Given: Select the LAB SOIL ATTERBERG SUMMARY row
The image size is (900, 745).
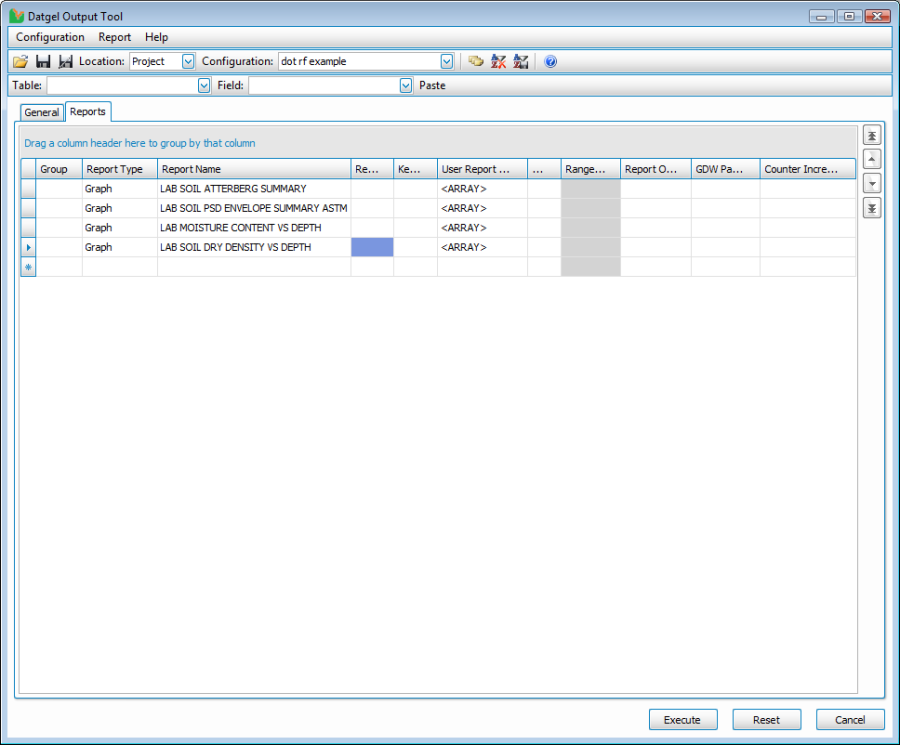Looking at the screenshot, I should point(232,189).
